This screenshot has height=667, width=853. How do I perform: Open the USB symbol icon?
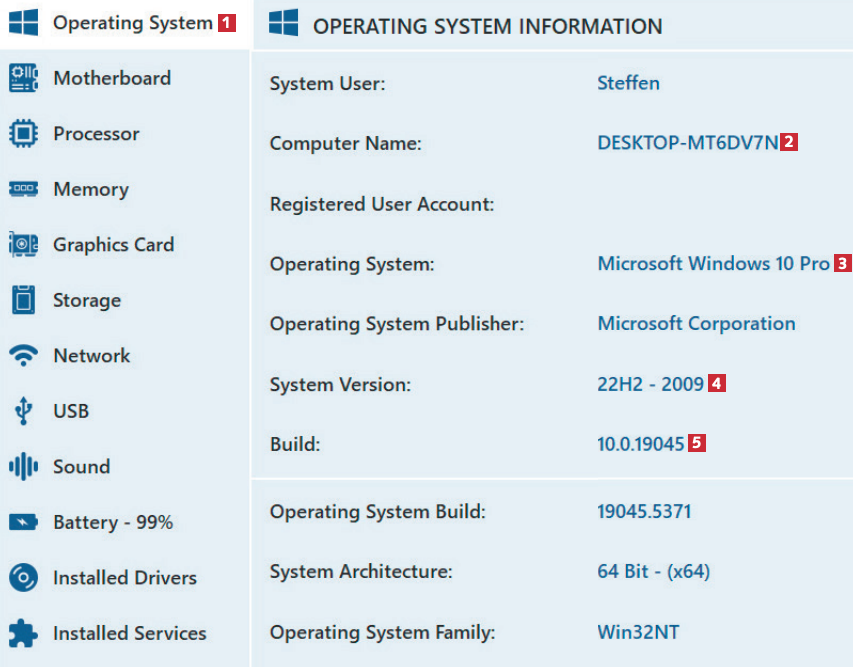(23, 411)
